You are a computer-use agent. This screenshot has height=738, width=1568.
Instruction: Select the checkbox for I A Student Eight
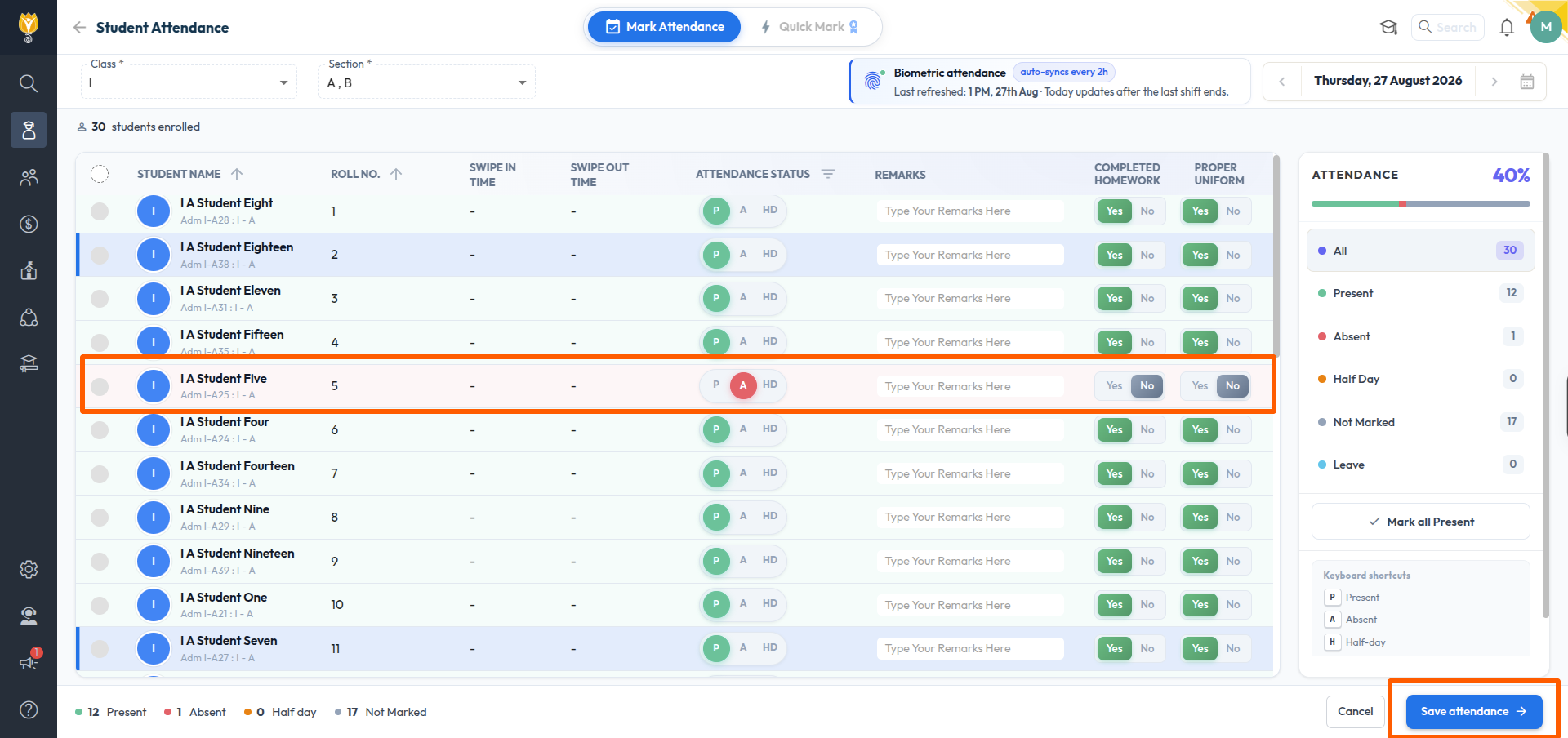[100, 211]
